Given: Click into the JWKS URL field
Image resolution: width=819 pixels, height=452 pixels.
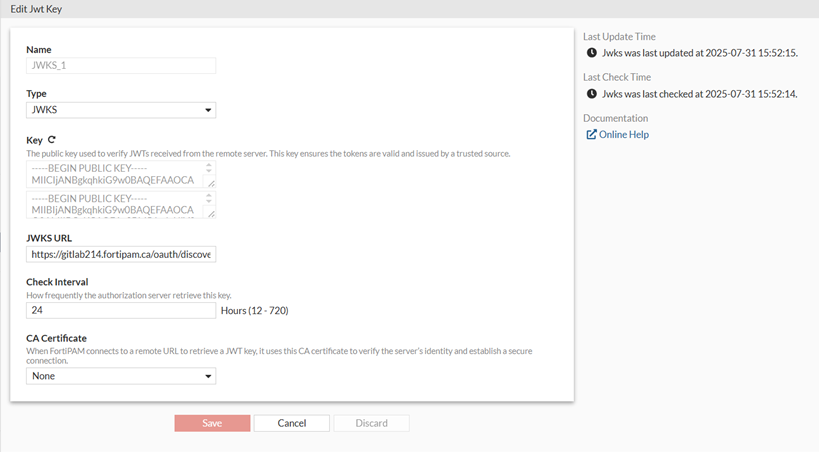Looking at the screenshot, I should pyautogui.click(x=121, y=255).
